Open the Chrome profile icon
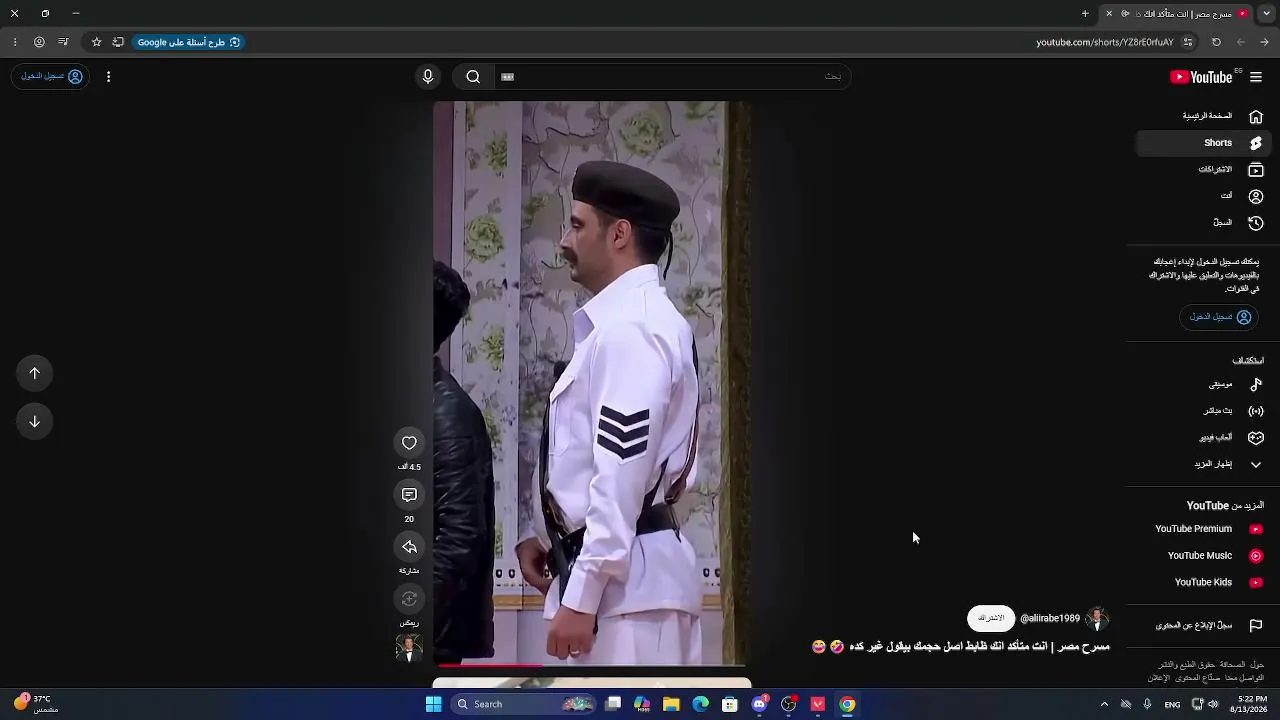Screen dimensions: 1280x720 pyautogui.click(x=39, y=42)
